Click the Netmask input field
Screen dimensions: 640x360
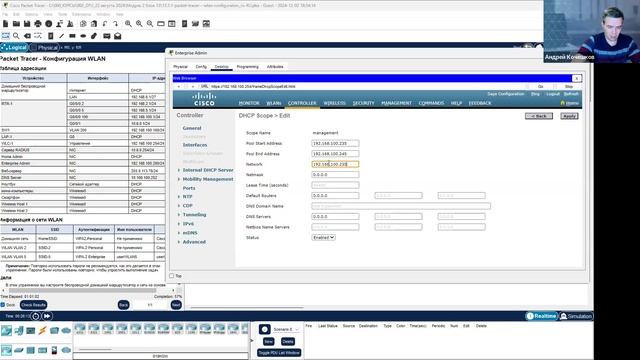[335, 175]
